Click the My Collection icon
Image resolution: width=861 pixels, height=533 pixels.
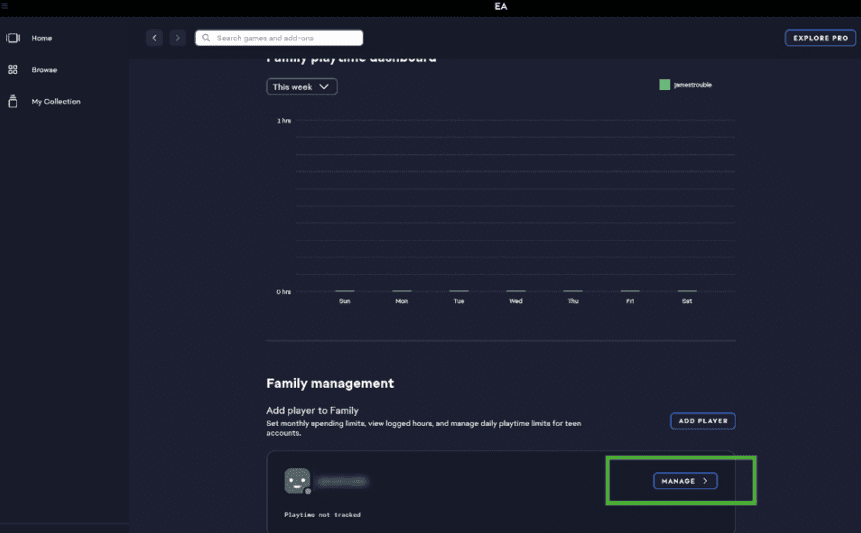point(13,101)
